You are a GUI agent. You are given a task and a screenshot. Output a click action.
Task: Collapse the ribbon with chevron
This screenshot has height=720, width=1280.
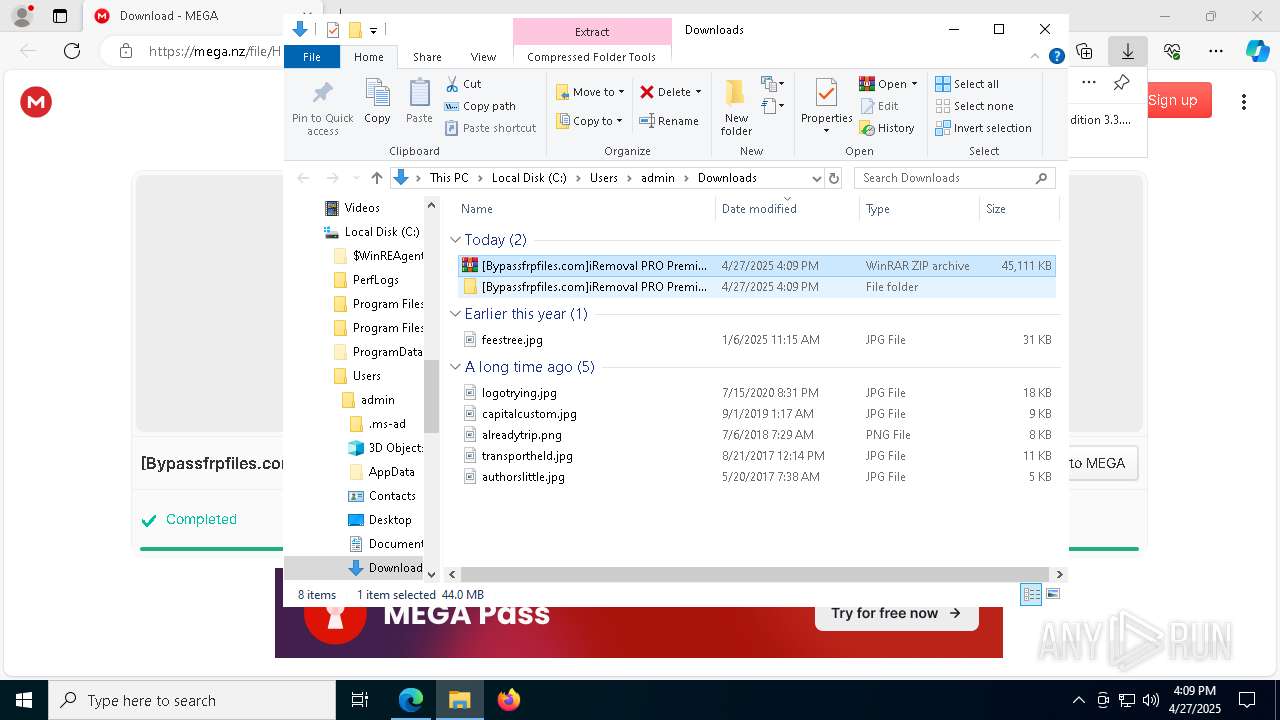click(x=1035, y=57)
